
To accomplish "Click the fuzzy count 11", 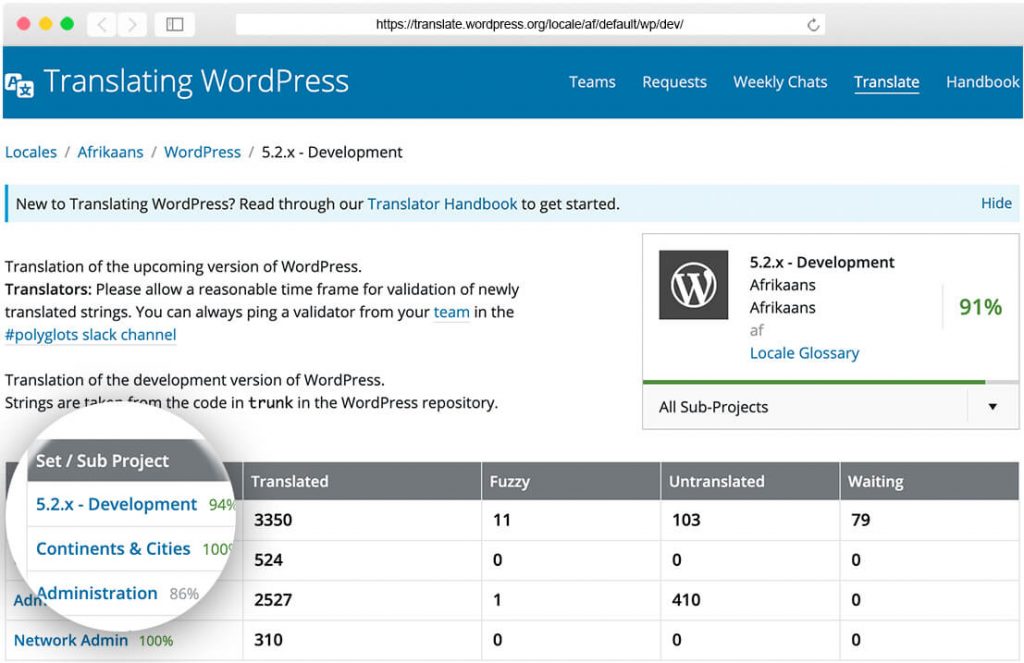I will 502,520.
